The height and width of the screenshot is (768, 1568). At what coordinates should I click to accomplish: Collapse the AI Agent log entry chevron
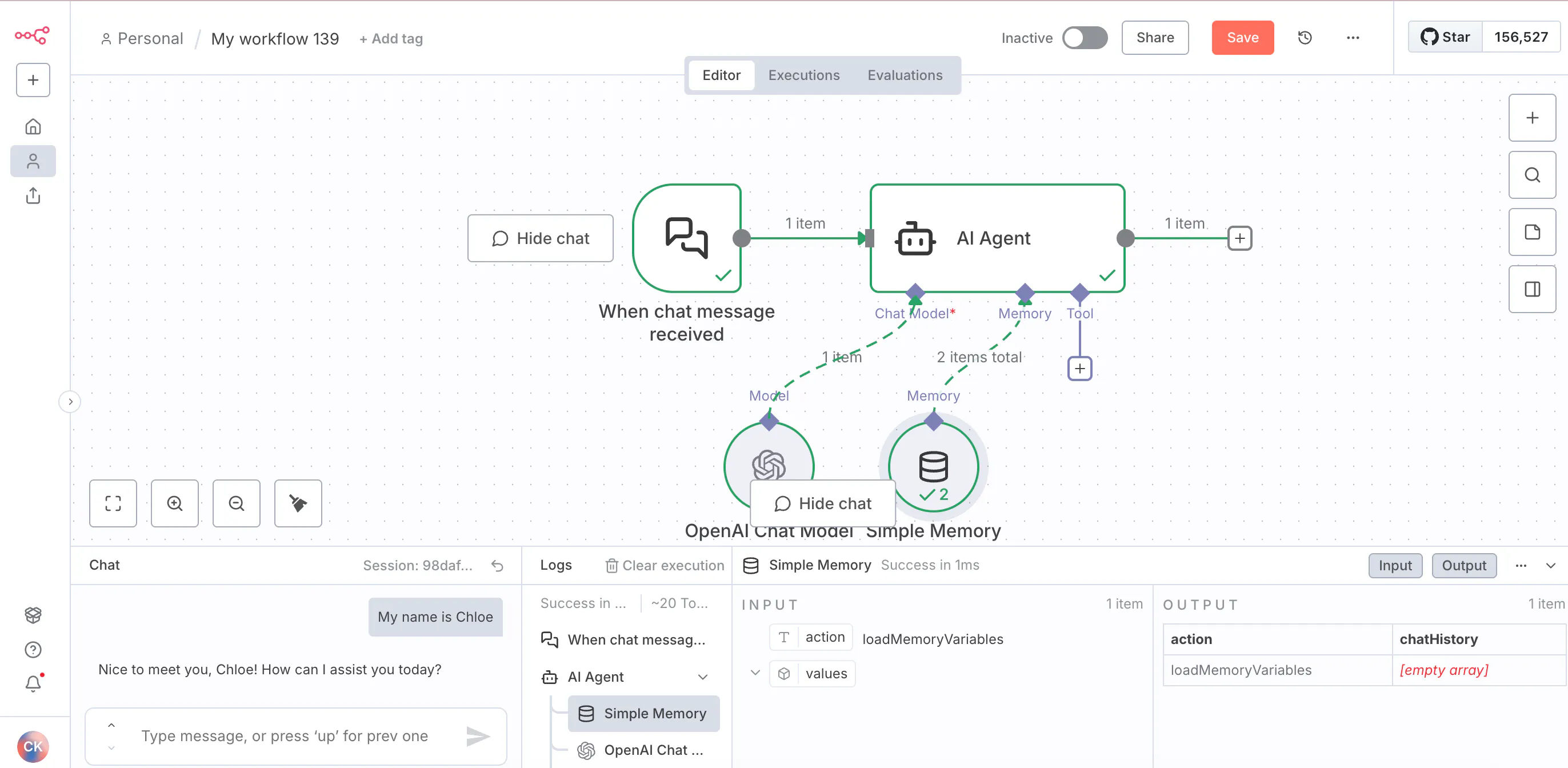702,677
